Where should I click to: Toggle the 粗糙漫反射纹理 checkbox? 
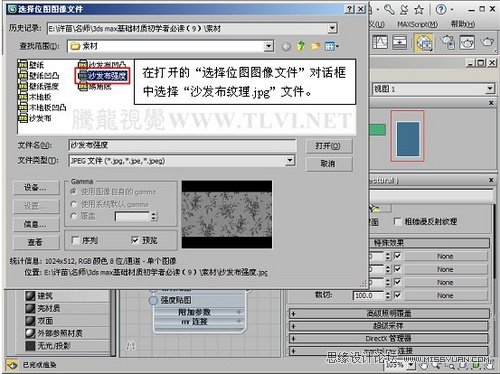point(397,222)
